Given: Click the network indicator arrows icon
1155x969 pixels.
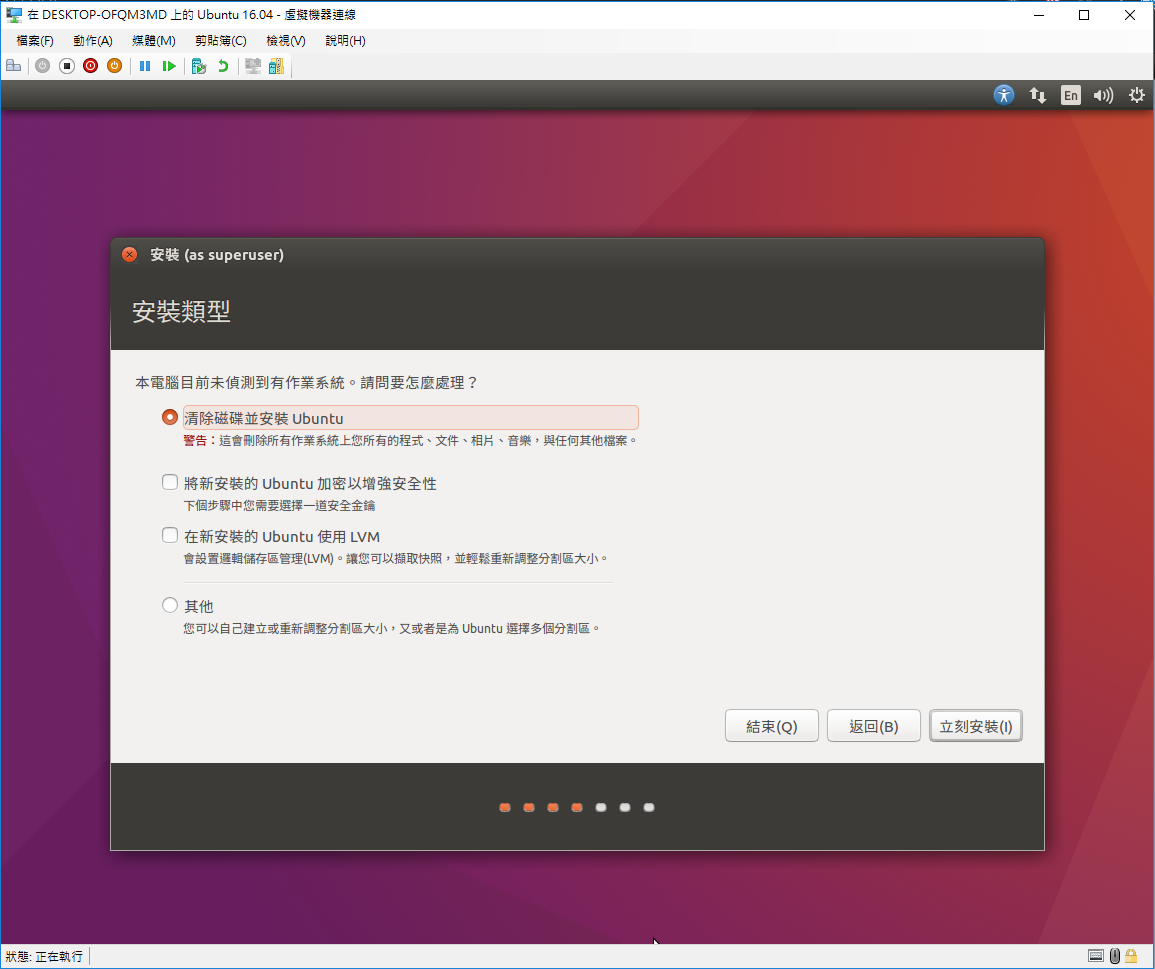Looking at the screenshot, I should pyautogui.click(x=1037, y=95).
